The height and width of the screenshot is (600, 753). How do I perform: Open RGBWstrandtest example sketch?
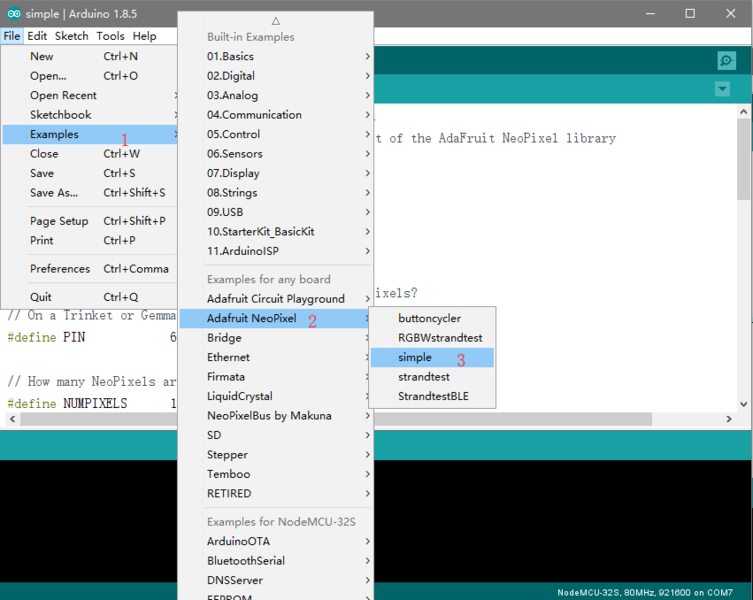(440, 338)
